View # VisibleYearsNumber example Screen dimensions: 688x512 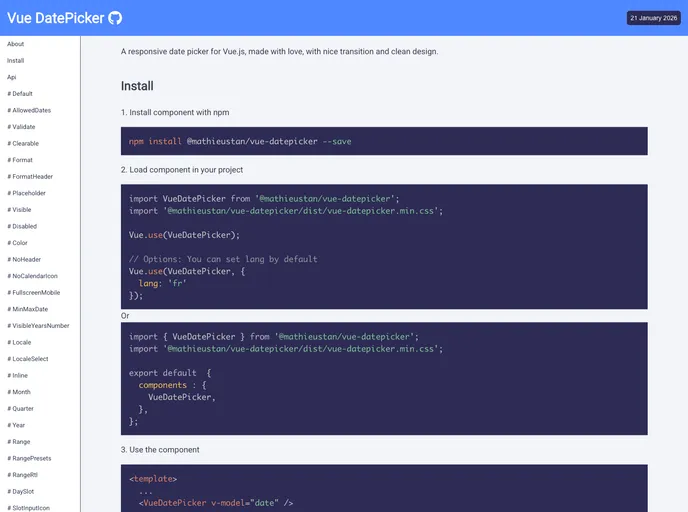(38, 326)
